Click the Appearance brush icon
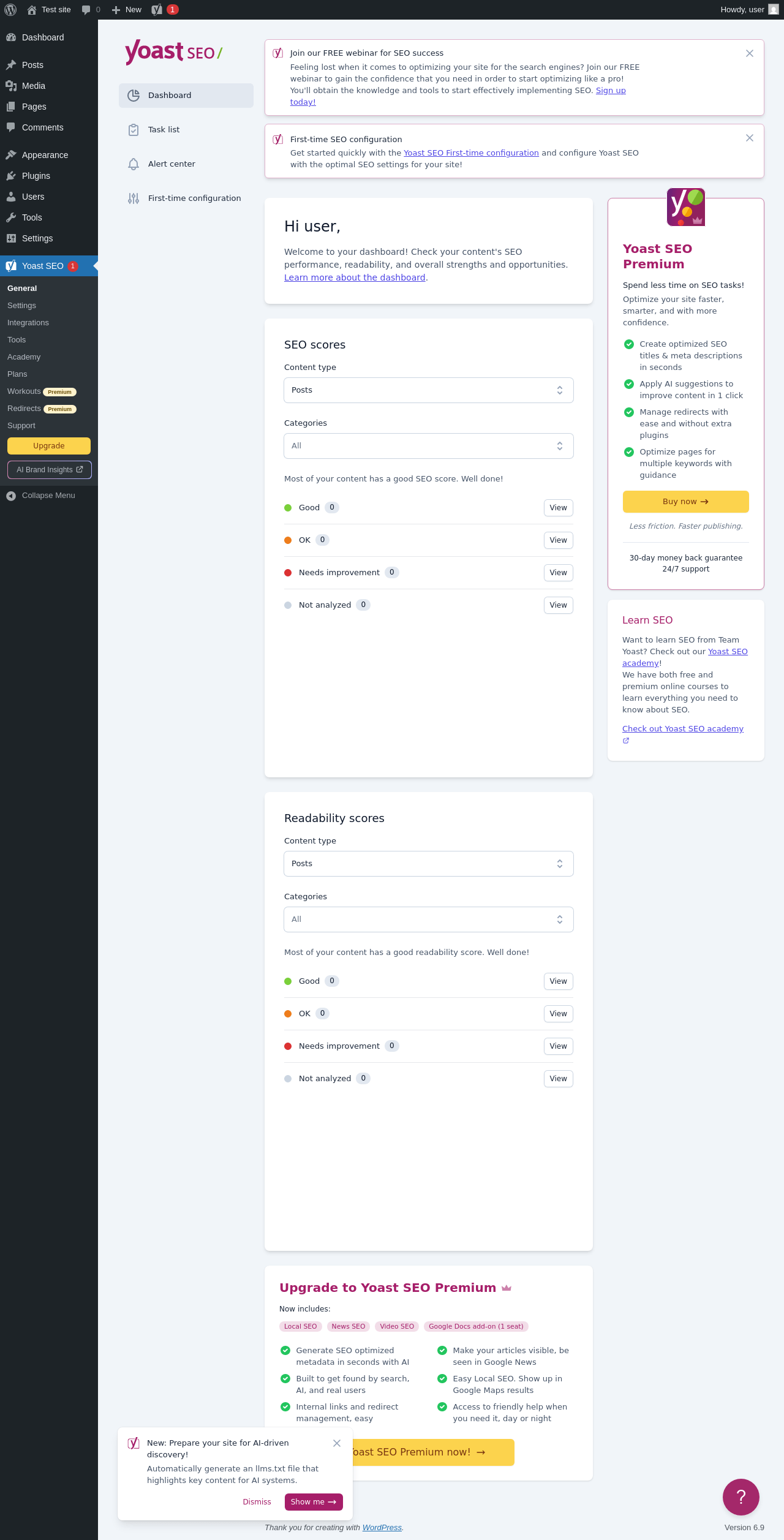The width and height of the screenshot is (784, 1540). 11,155
